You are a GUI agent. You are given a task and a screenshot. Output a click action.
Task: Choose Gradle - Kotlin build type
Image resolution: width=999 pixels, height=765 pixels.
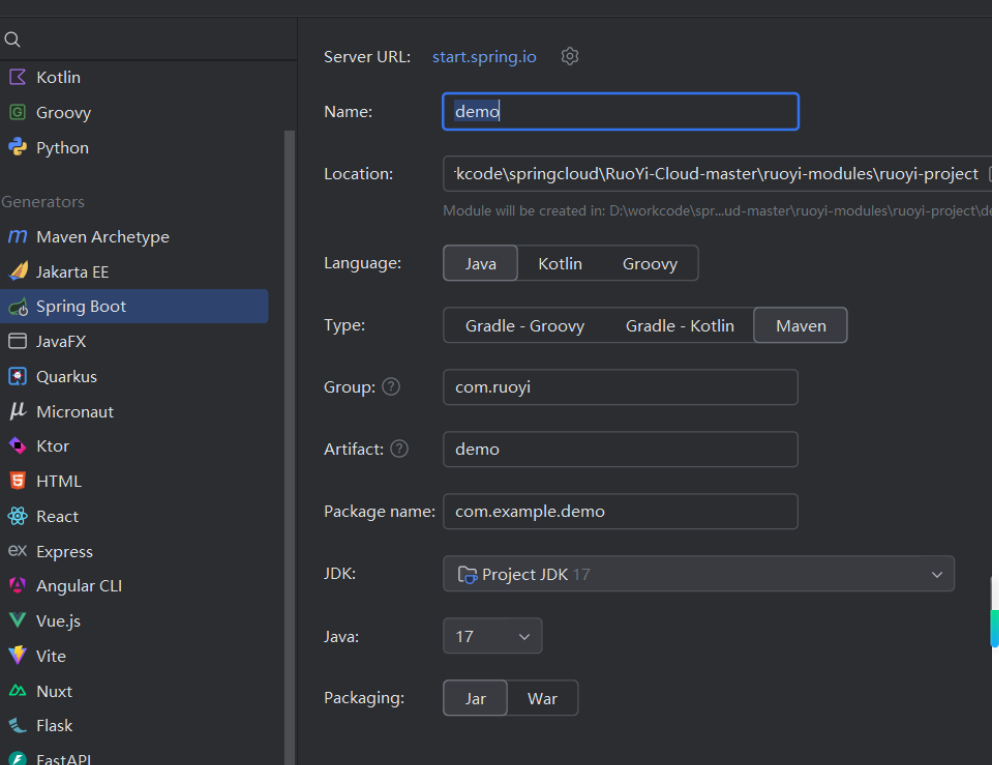coord(679,325)
